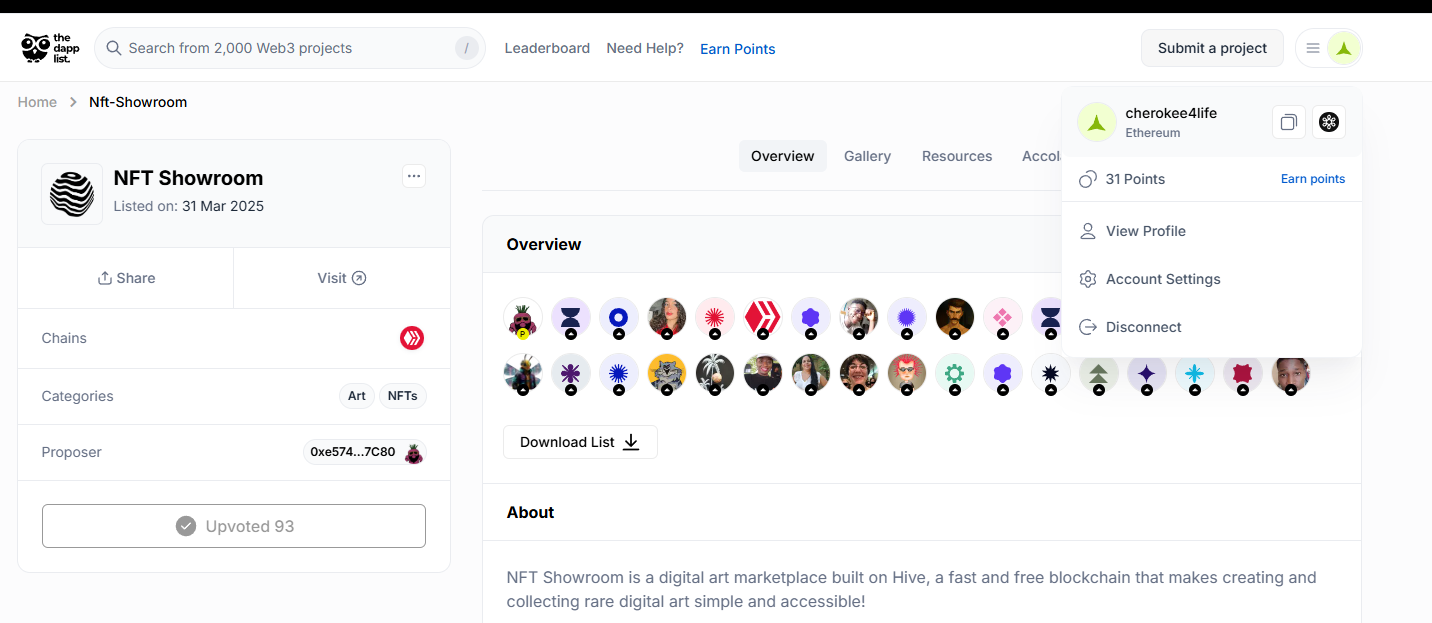This screenshot has width=1432, height=623.
Task: Open Earn Points in top navigation
Action: pyautogui.click(x=738, y=49)
